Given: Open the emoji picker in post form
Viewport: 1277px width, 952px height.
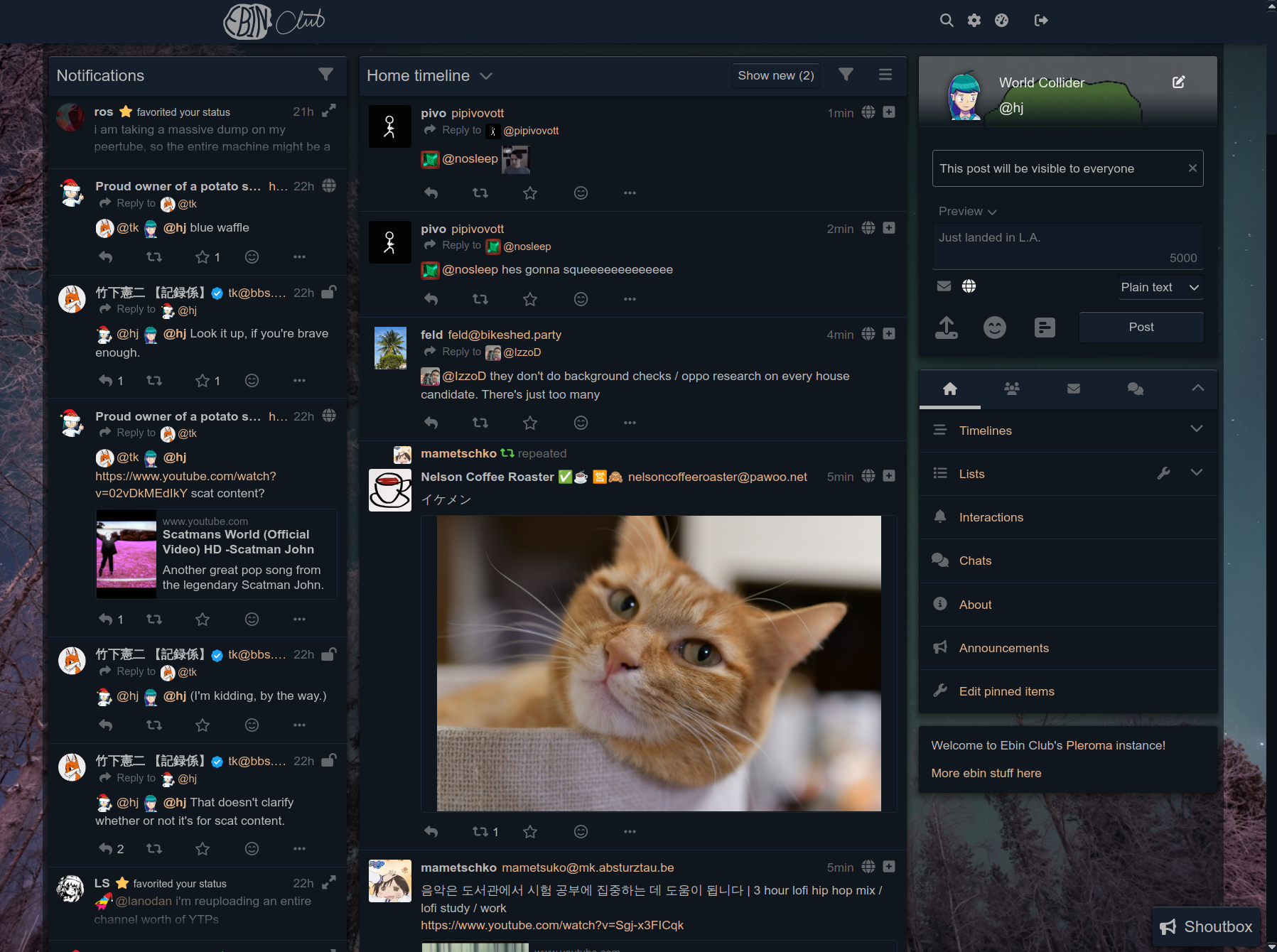Looking at the screenshot, I should (x=994, y=328).
